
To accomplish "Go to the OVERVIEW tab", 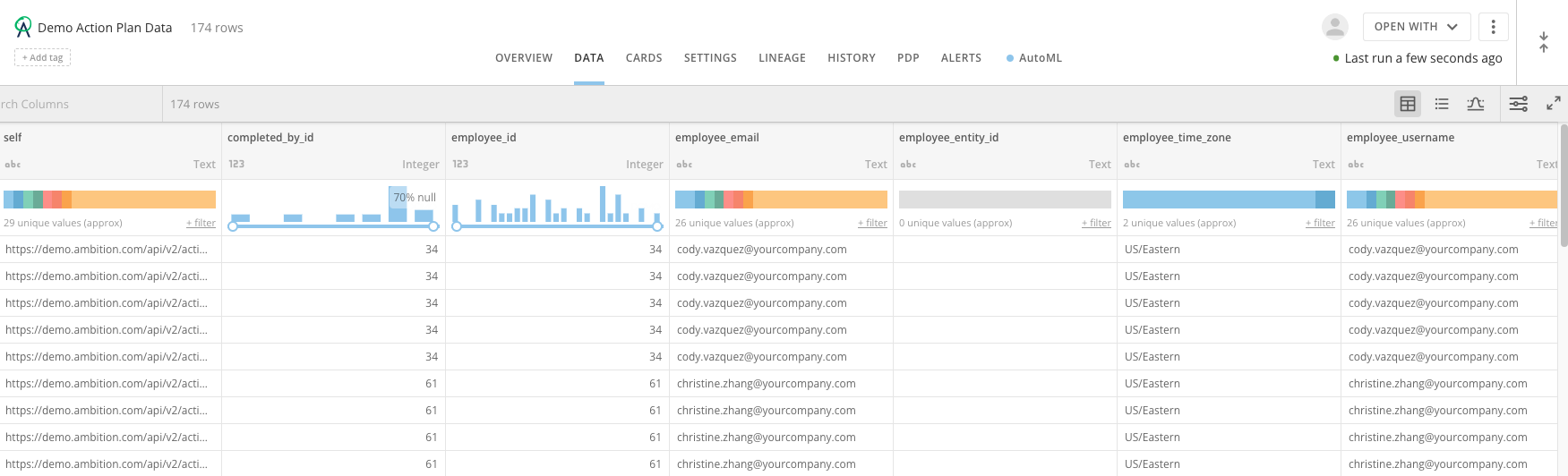I will tap(524, 58).
